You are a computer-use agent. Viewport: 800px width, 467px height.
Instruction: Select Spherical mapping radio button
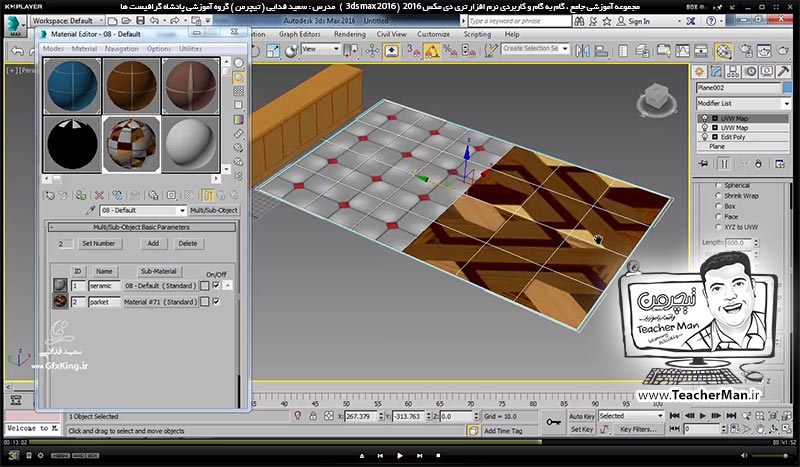pos(718,185)
